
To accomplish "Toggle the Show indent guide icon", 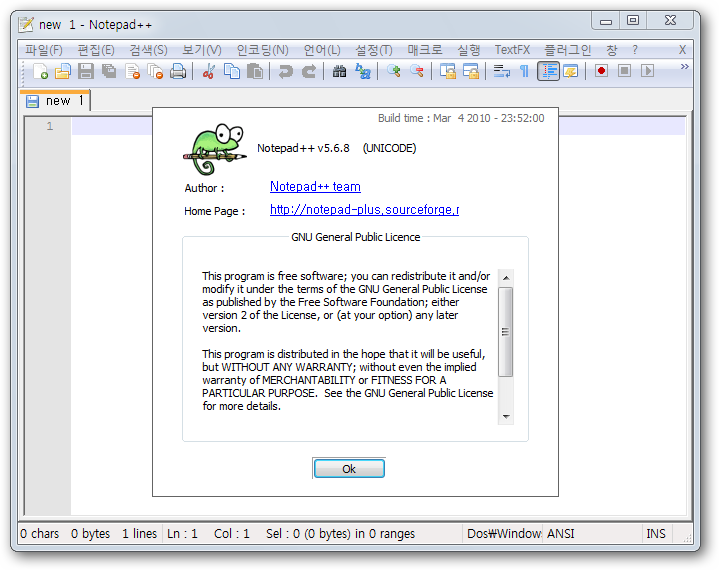I will pos(548,71).
